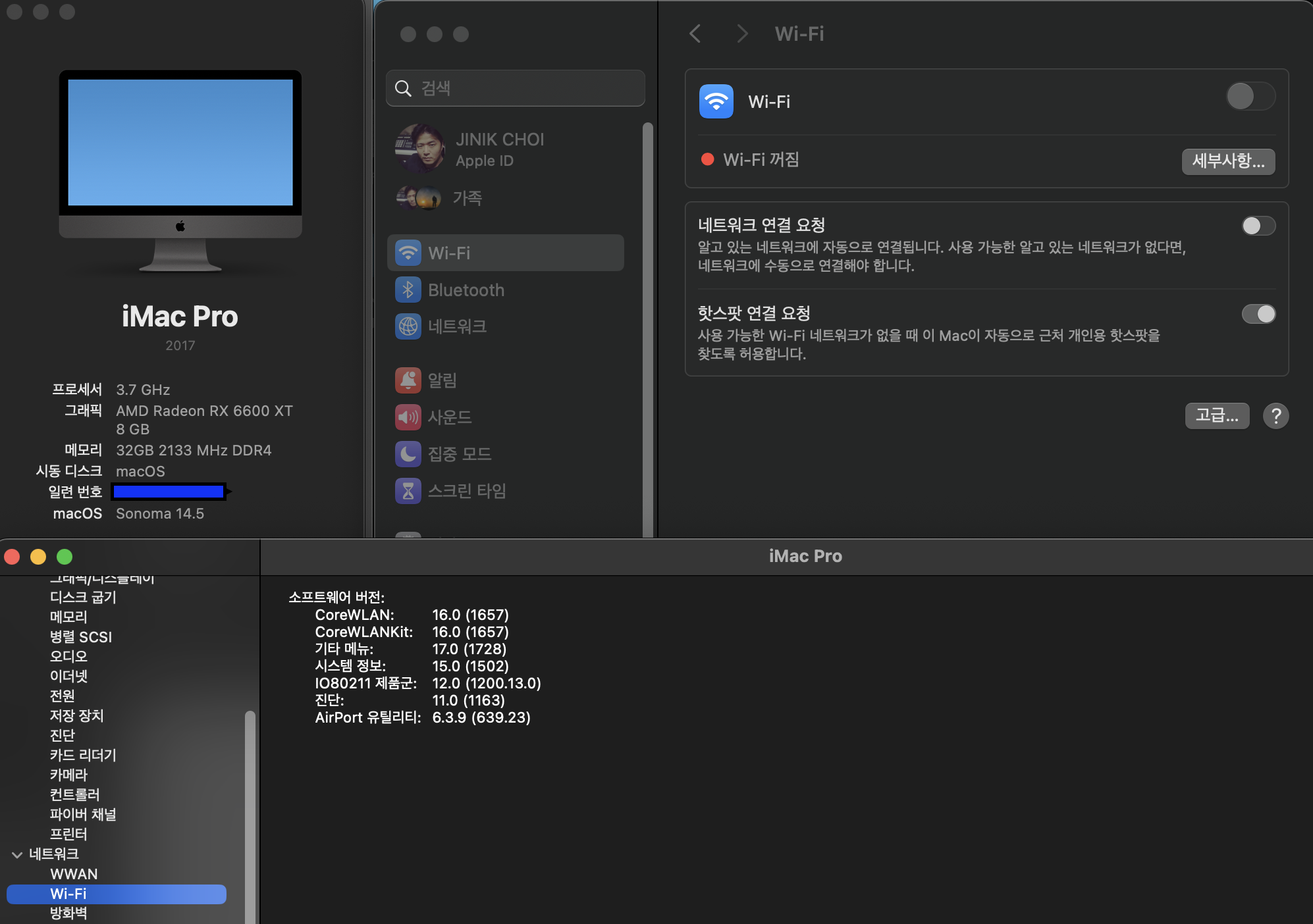
Task: Select 카메라 tree item
Action: (68, 775)
